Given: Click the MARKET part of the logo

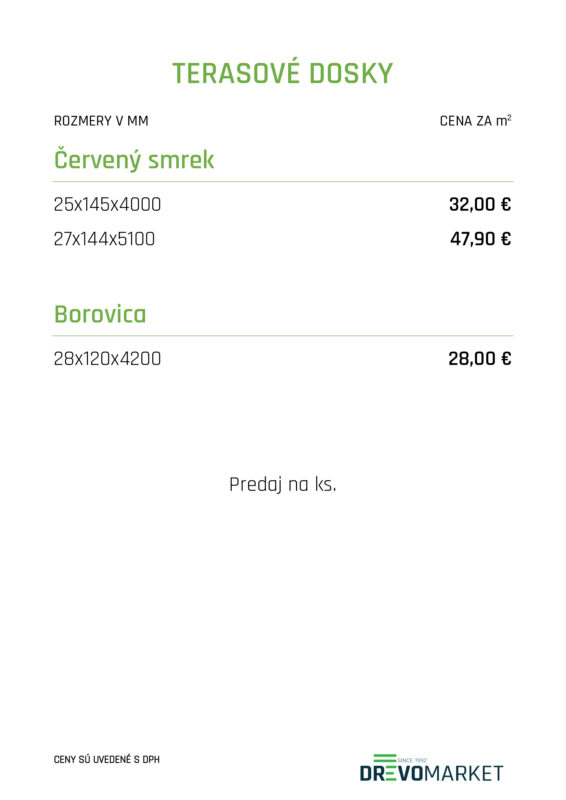Looking at the screenshot, I should click(464, 773).
